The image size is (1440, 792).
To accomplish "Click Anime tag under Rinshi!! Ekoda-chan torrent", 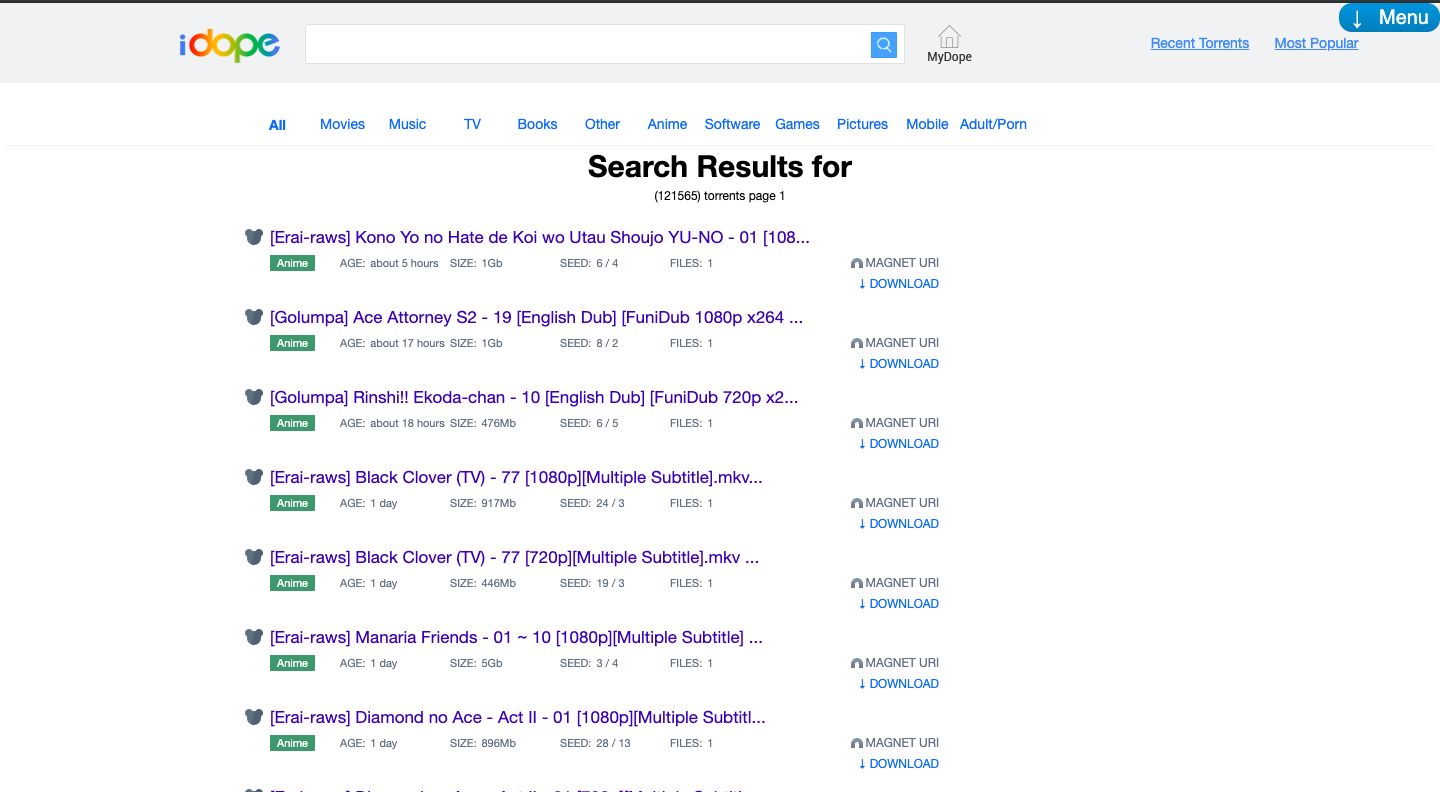I will click(x=292, y=423).
